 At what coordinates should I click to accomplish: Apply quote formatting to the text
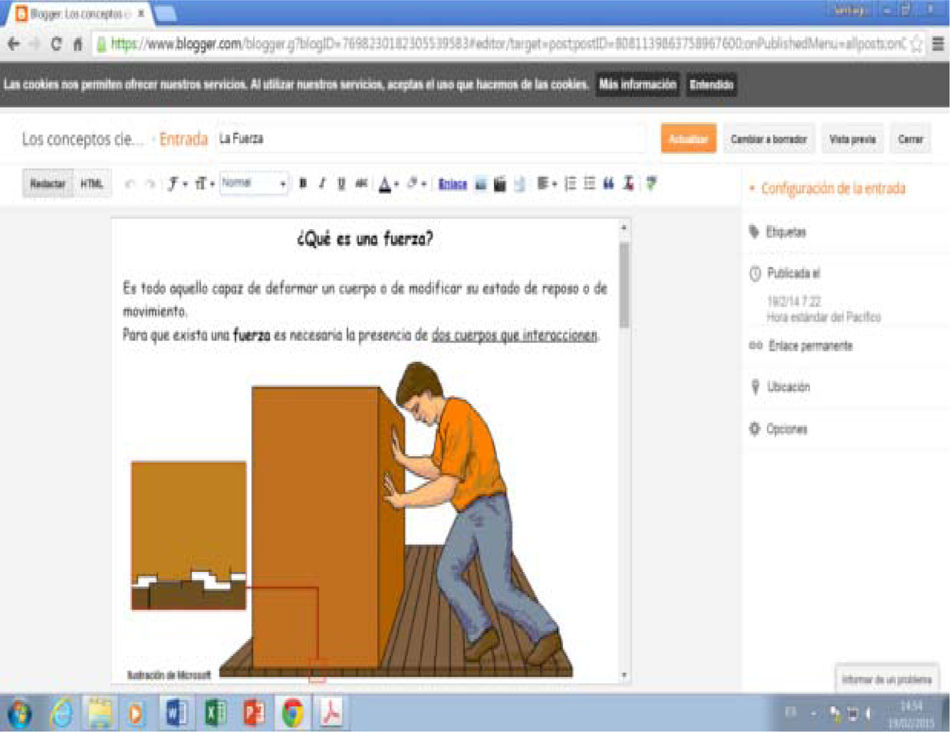(608, 184)
